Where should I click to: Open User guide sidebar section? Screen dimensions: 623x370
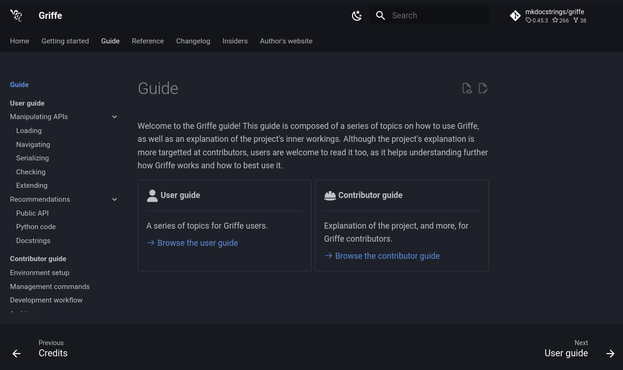(x=27, y=103)
